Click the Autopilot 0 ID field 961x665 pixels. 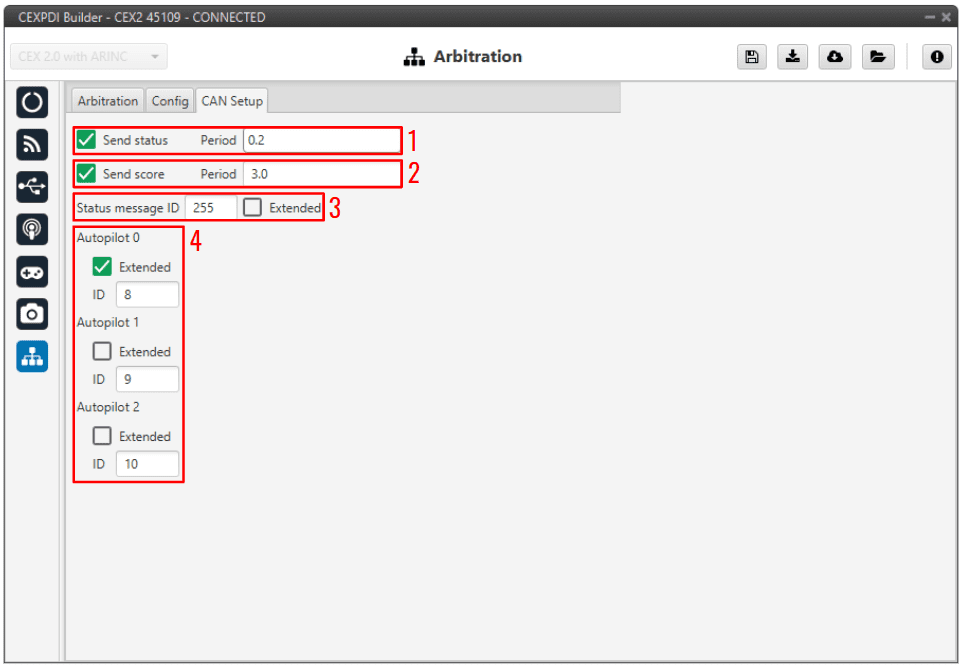tap(147, 295)
